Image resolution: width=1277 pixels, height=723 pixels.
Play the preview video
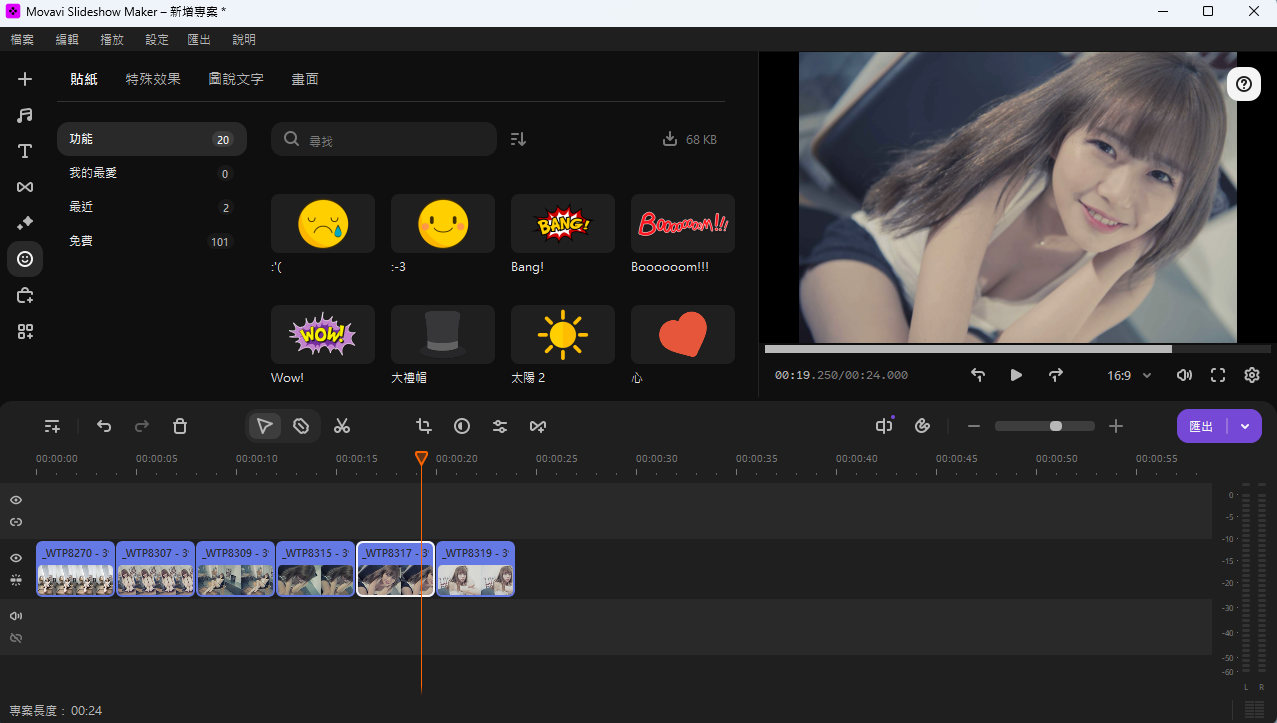pyautogui.click(x=1016, y=375)
